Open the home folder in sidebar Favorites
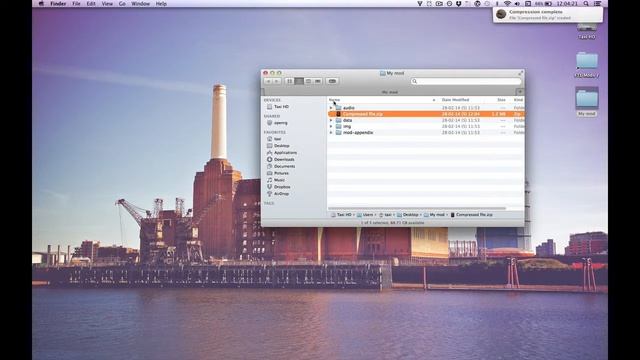640x360 pixels. click(274, 139)
